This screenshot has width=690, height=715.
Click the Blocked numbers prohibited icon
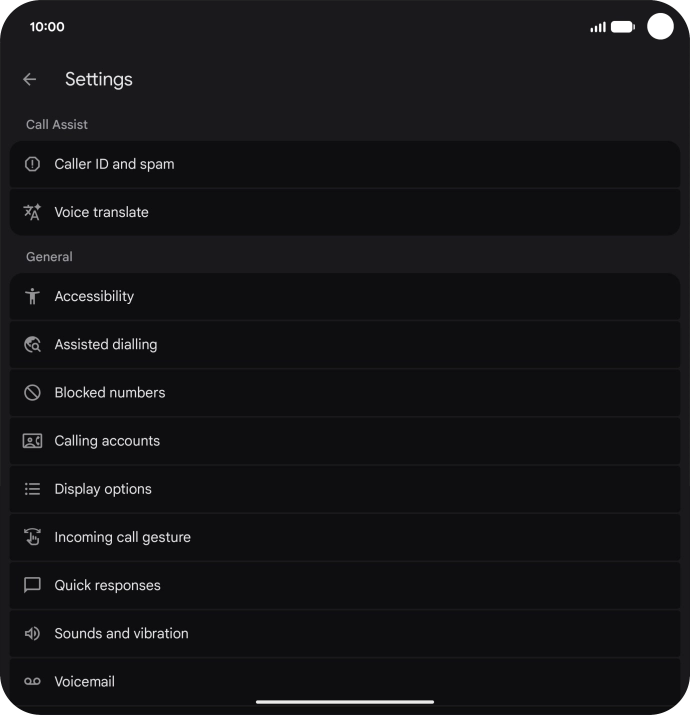pyautogui.click(x=32, y=393)
